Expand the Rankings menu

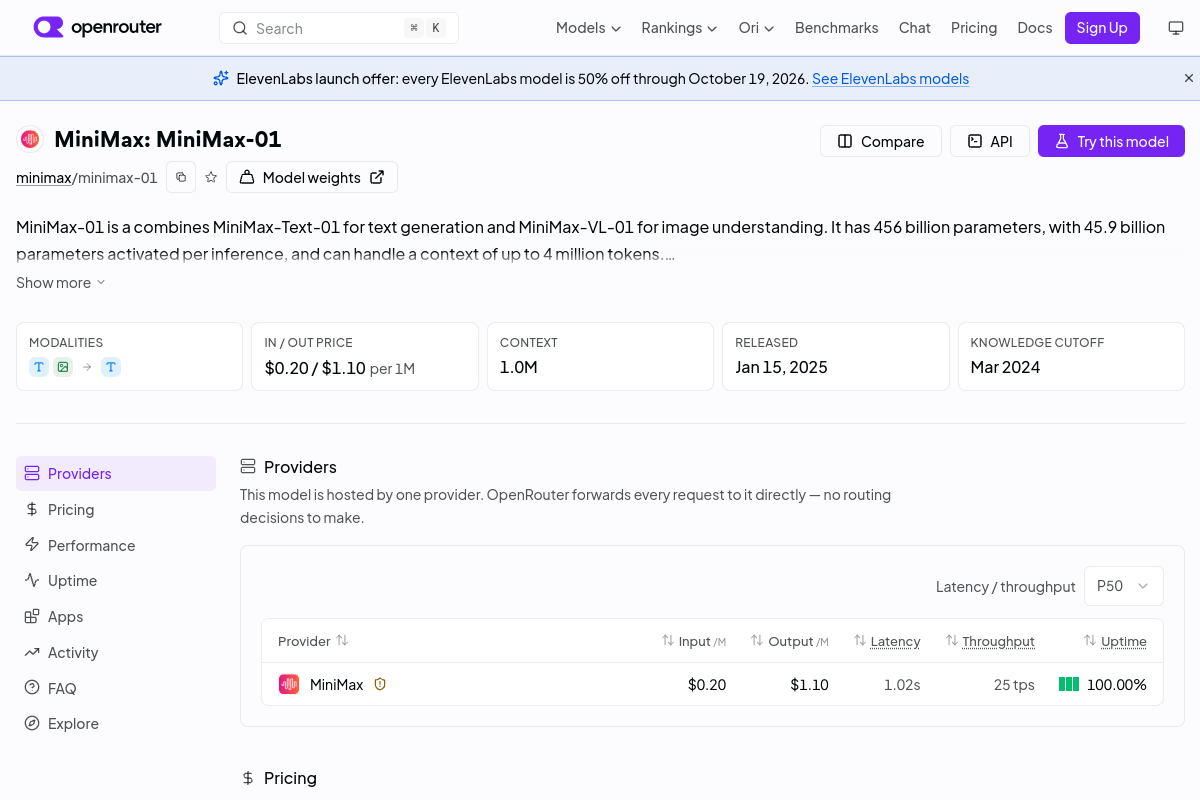point(679,28)
